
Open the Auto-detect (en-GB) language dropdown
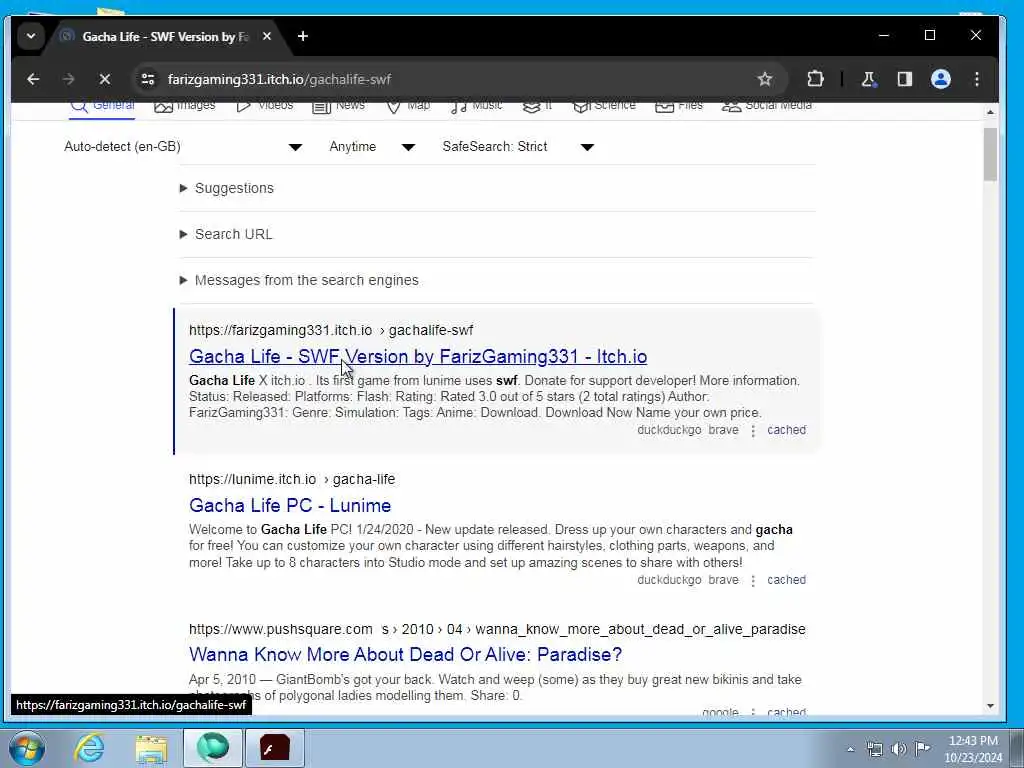pyautogui.click(x=183, y=146)
